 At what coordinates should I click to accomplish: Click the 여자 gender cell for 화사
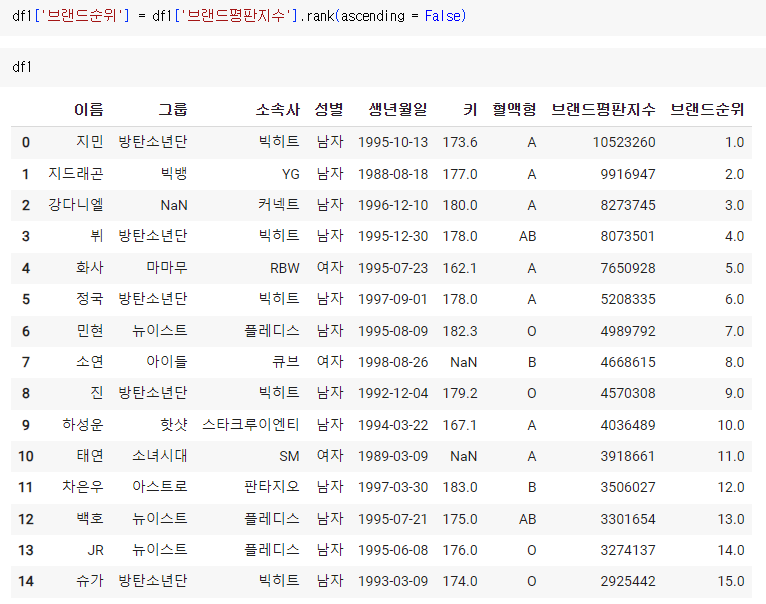pyautogui.click(x=330, y=268)
